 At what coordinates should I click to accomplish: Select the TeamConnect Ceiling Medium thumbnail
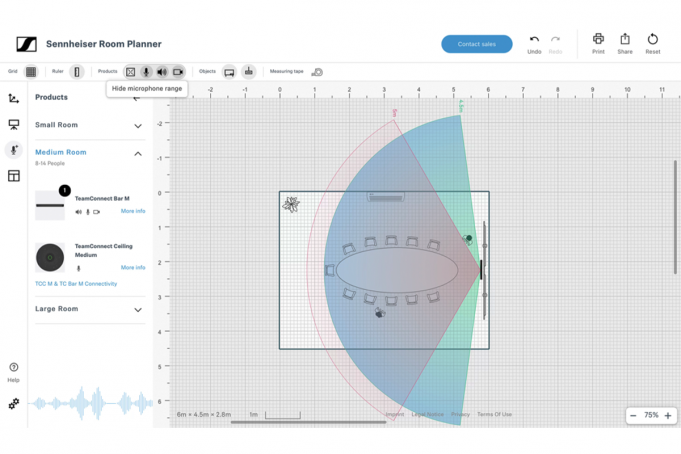[x=50, y=257]
